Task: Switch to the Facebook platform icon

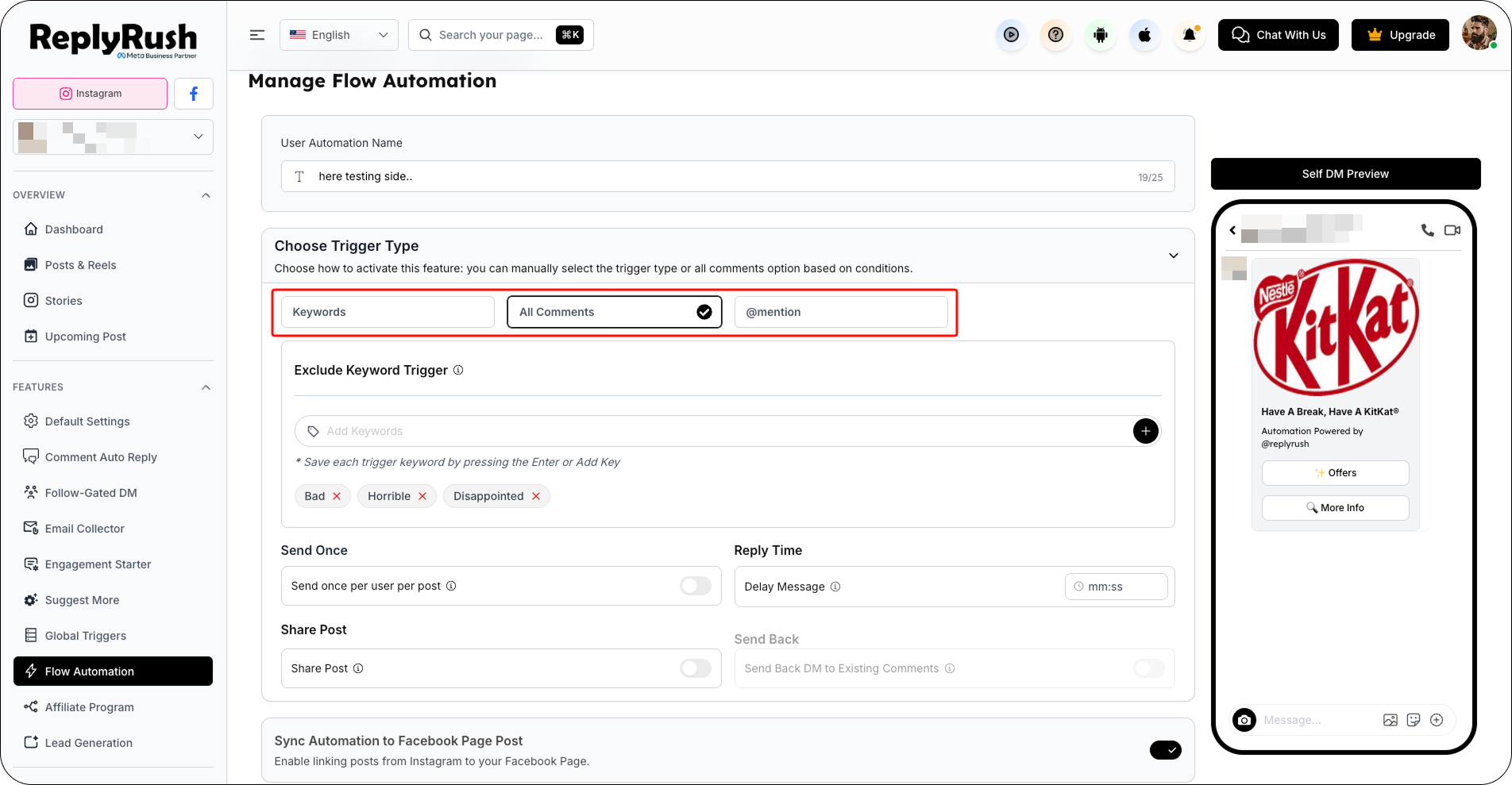Action: click(194, 94)
